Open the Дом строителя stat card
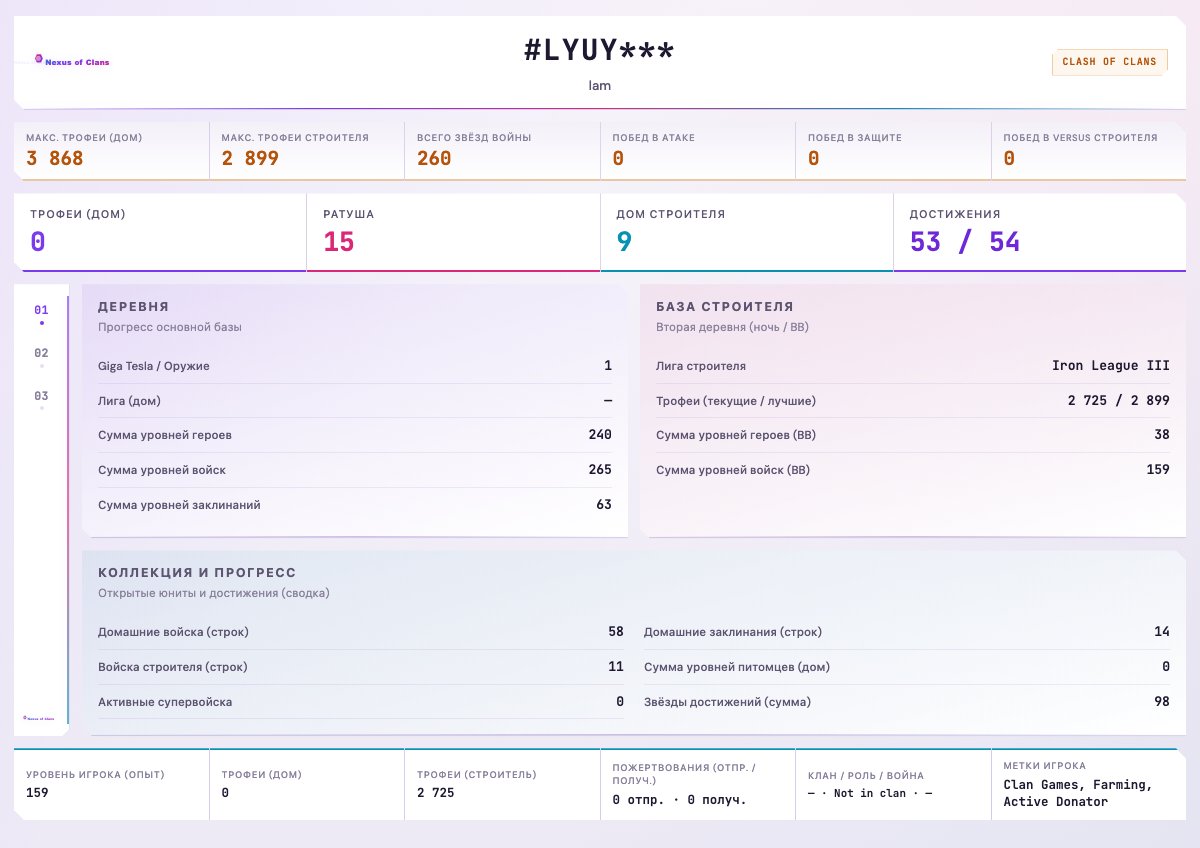The width and height of the screenshot is (1200, 848). pos(746,232)
